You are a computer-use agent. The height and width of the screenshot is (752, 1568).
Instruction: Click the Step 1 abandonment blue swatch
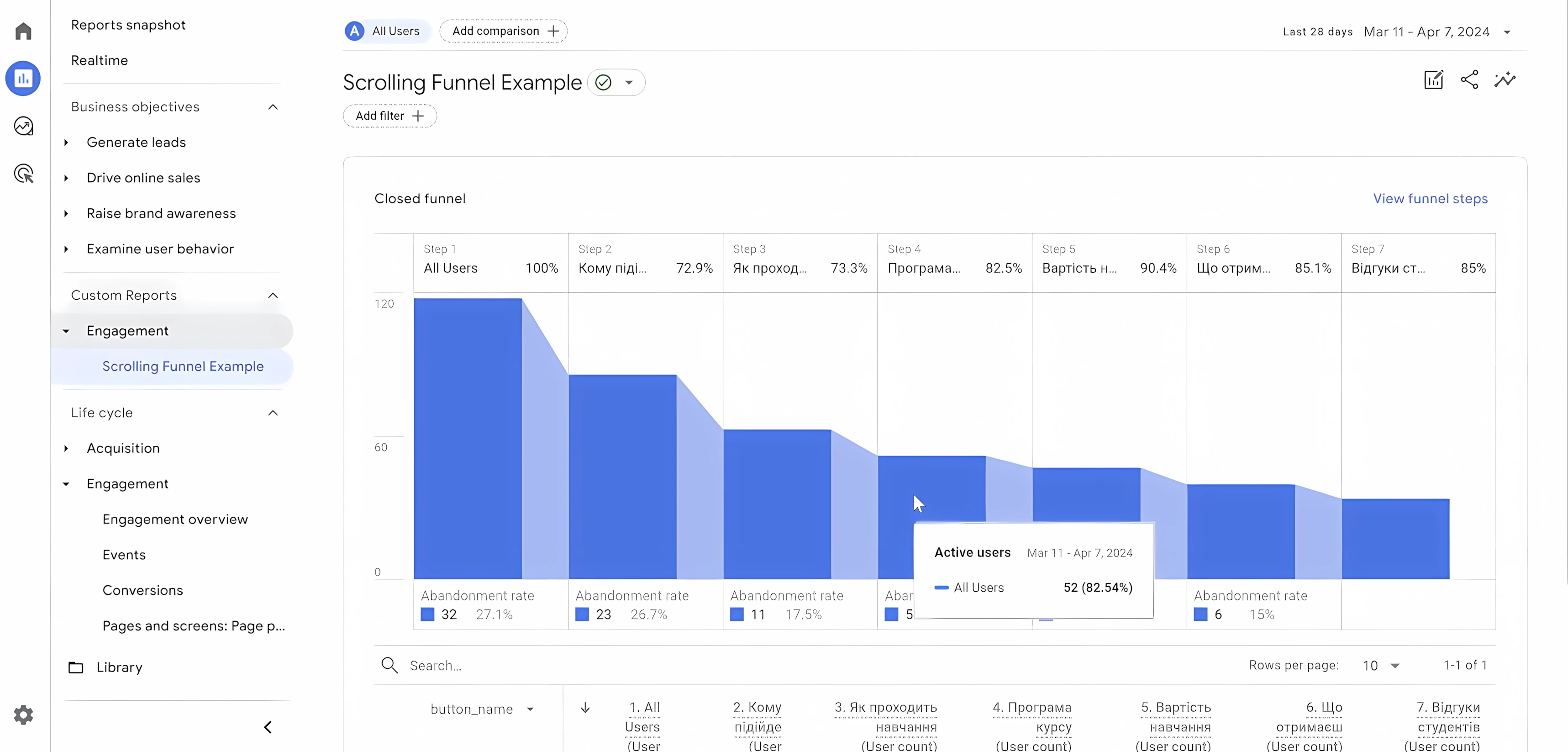point(427,614)
